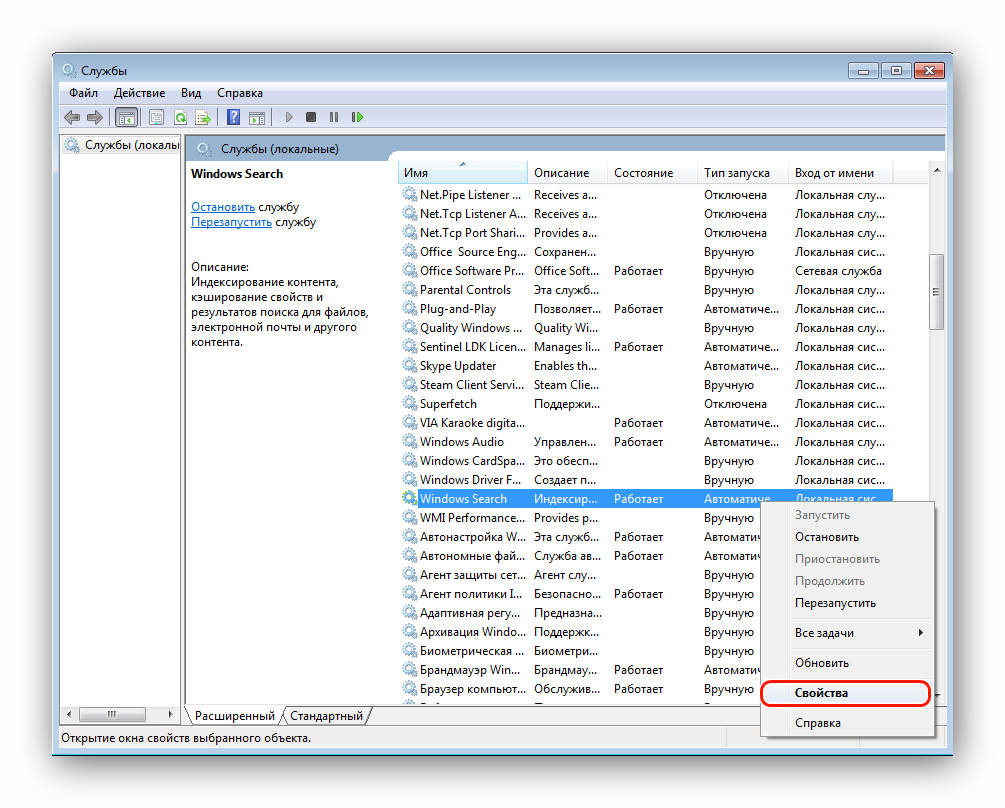The height and width of the screenshot is (808, 1005).
Task: Click the green Refresh toolbar icon
Action: [x=180, y=117]
